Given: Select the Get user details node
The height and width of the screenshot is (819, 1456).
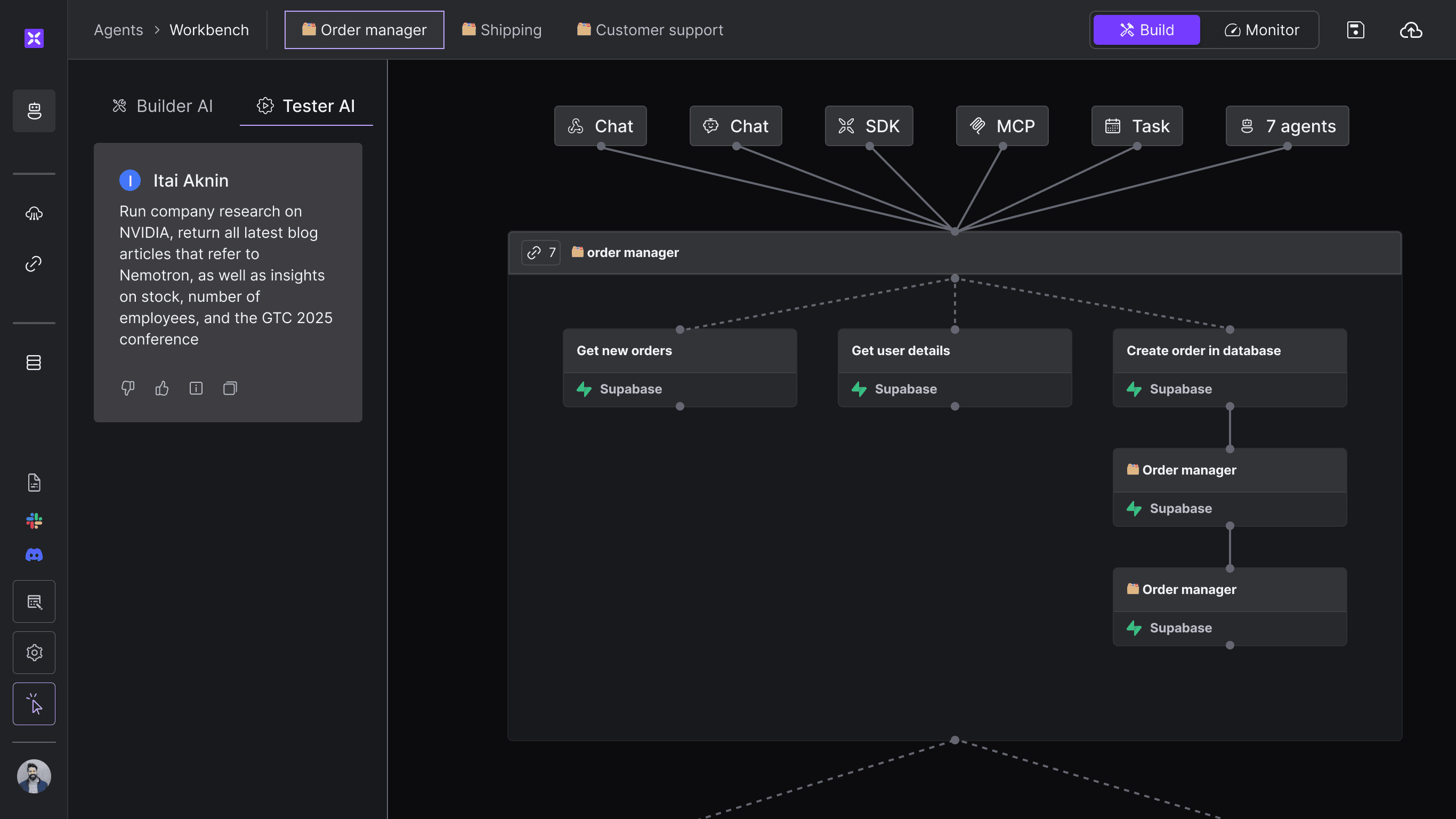Looking at the screenshot, I should point(955,351).
